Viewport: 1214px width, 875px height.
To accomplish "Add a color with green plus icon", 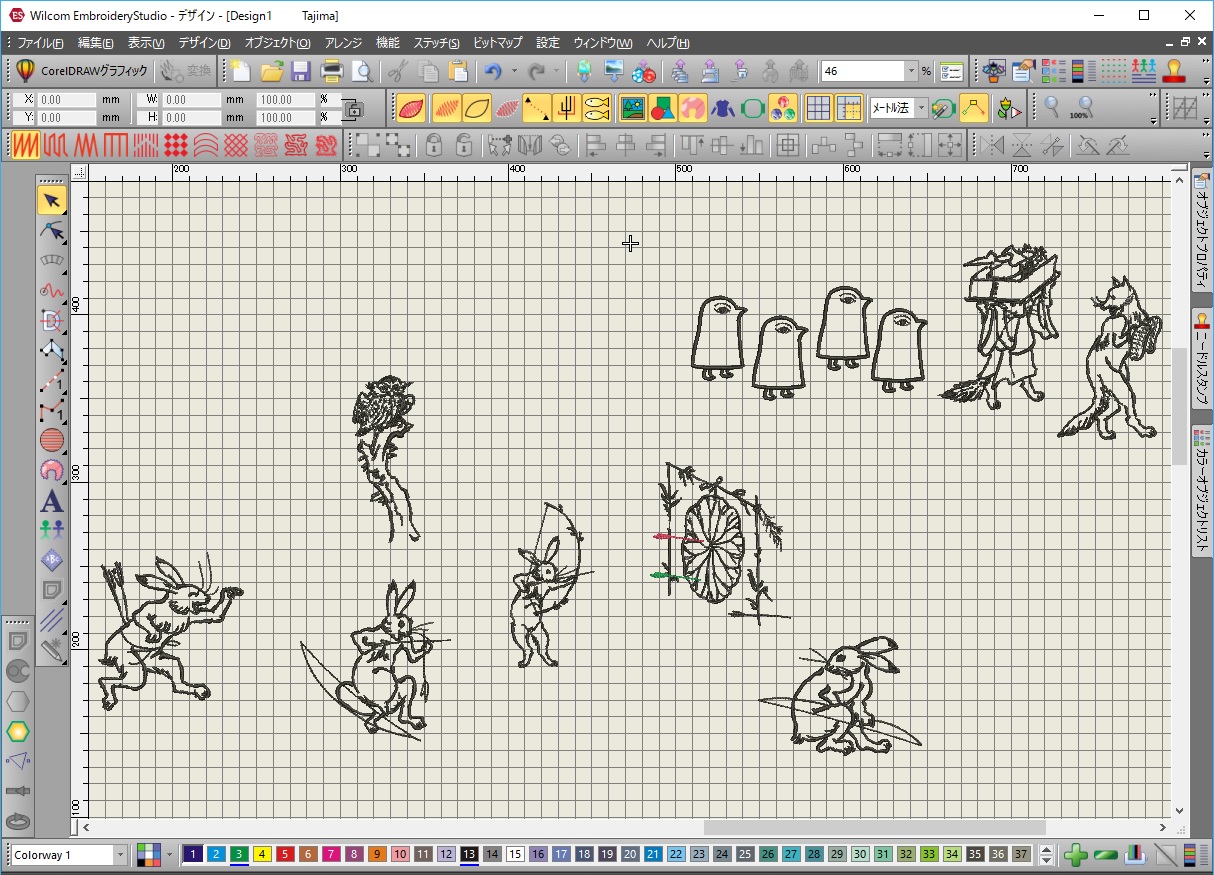I will coord(1076,855).
